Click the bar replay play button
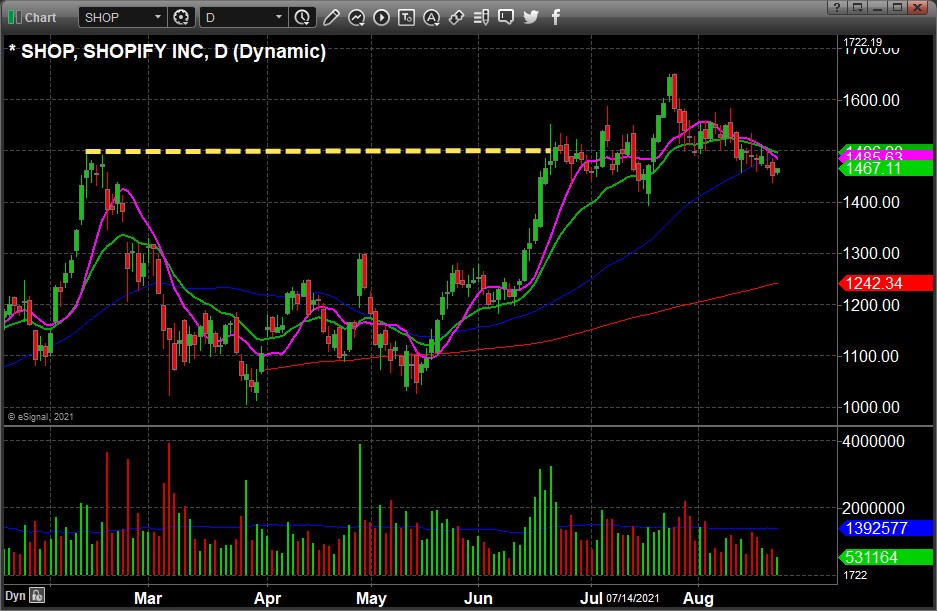 pyautogui.click(x=381, y=17)
